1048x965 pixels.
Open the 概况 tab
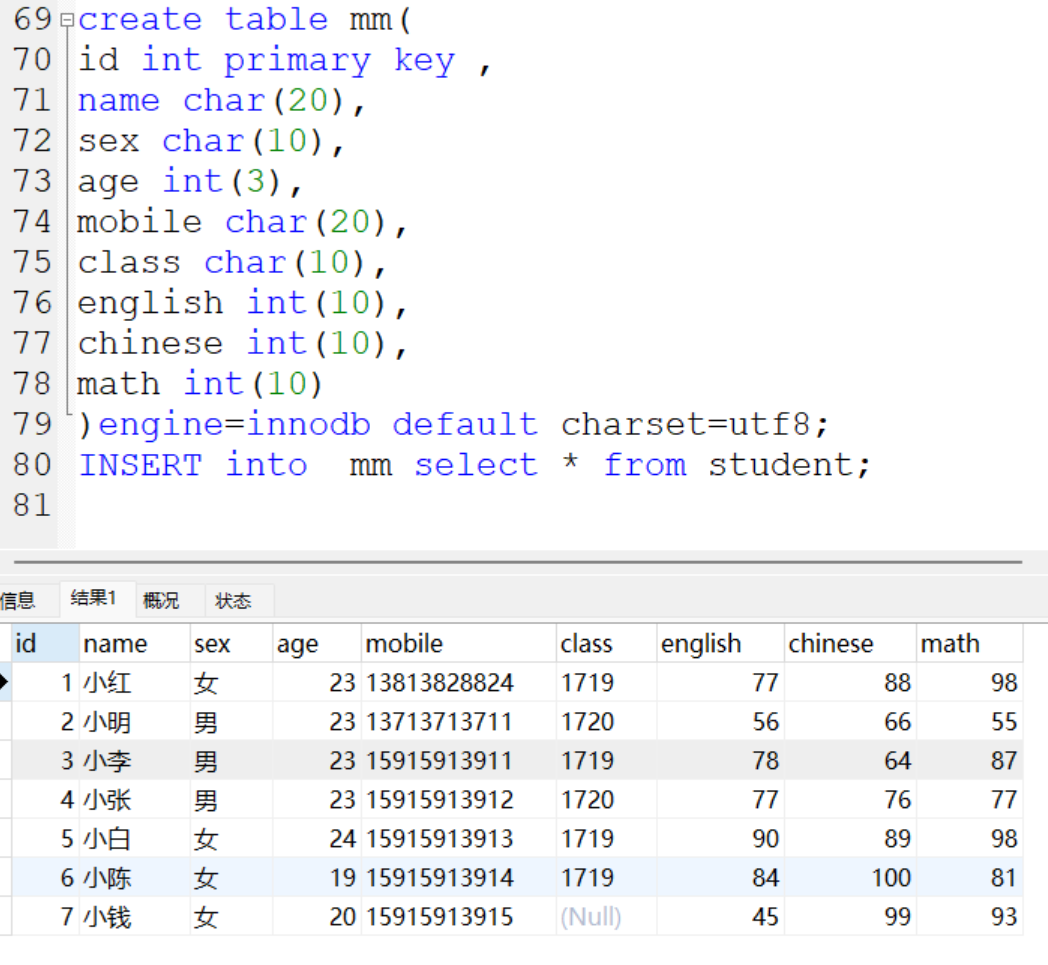pyautogui.click(x=161, y=600)
